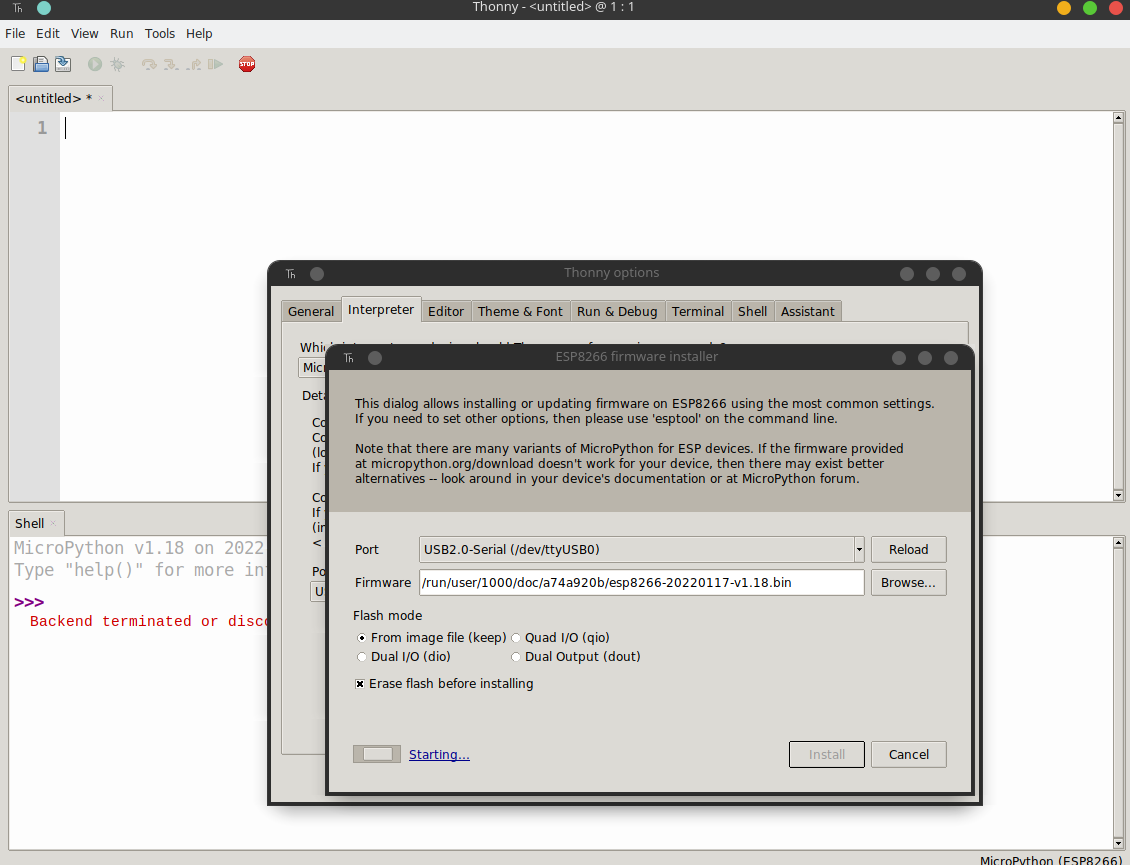
Task: Click the editor scrollbar down arrow
Action: click(1118, 495)
